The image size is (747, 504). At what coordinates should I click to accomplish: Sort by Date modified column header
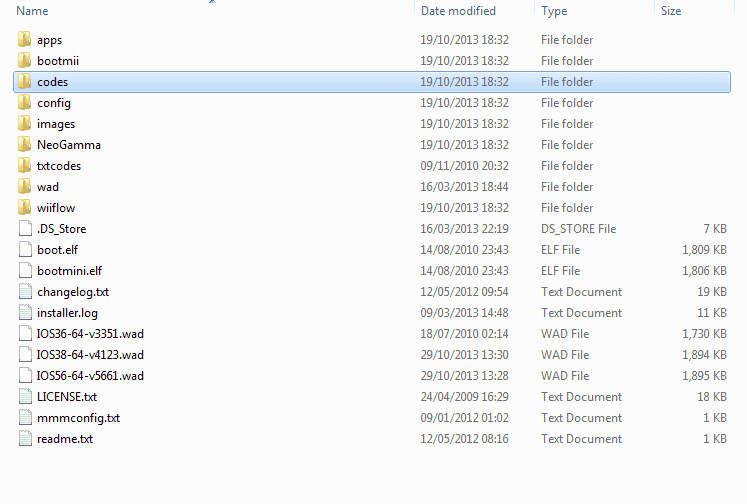(x=458, y=10)
